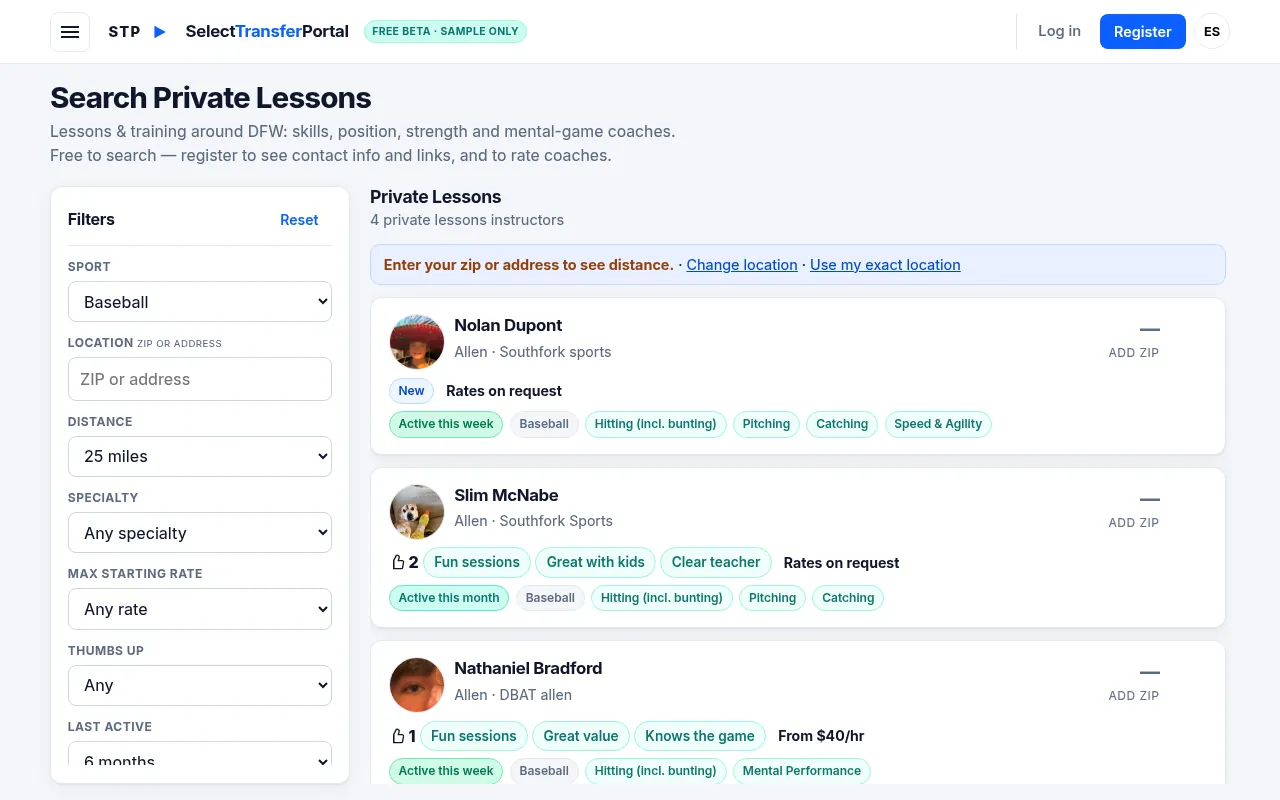Click Slim McNabe's Pitching tag

pos(772,598)
